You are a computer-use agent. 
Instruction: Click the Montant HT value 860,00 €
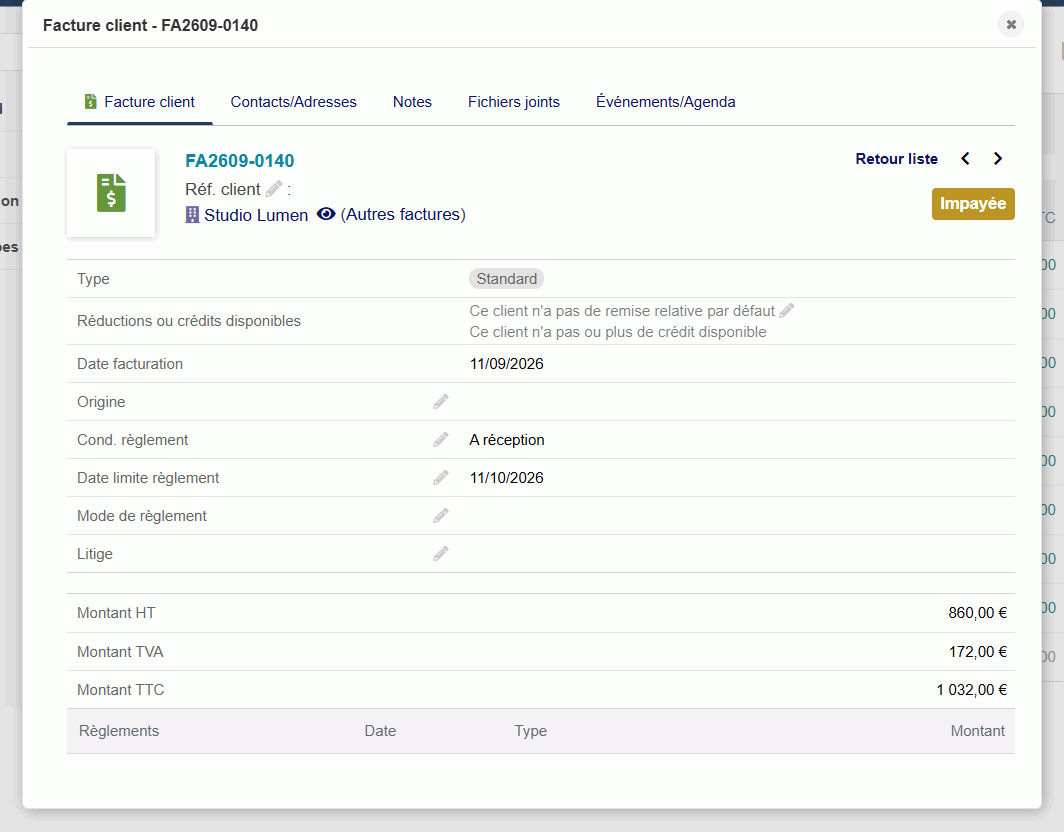[x=977, y=613]
